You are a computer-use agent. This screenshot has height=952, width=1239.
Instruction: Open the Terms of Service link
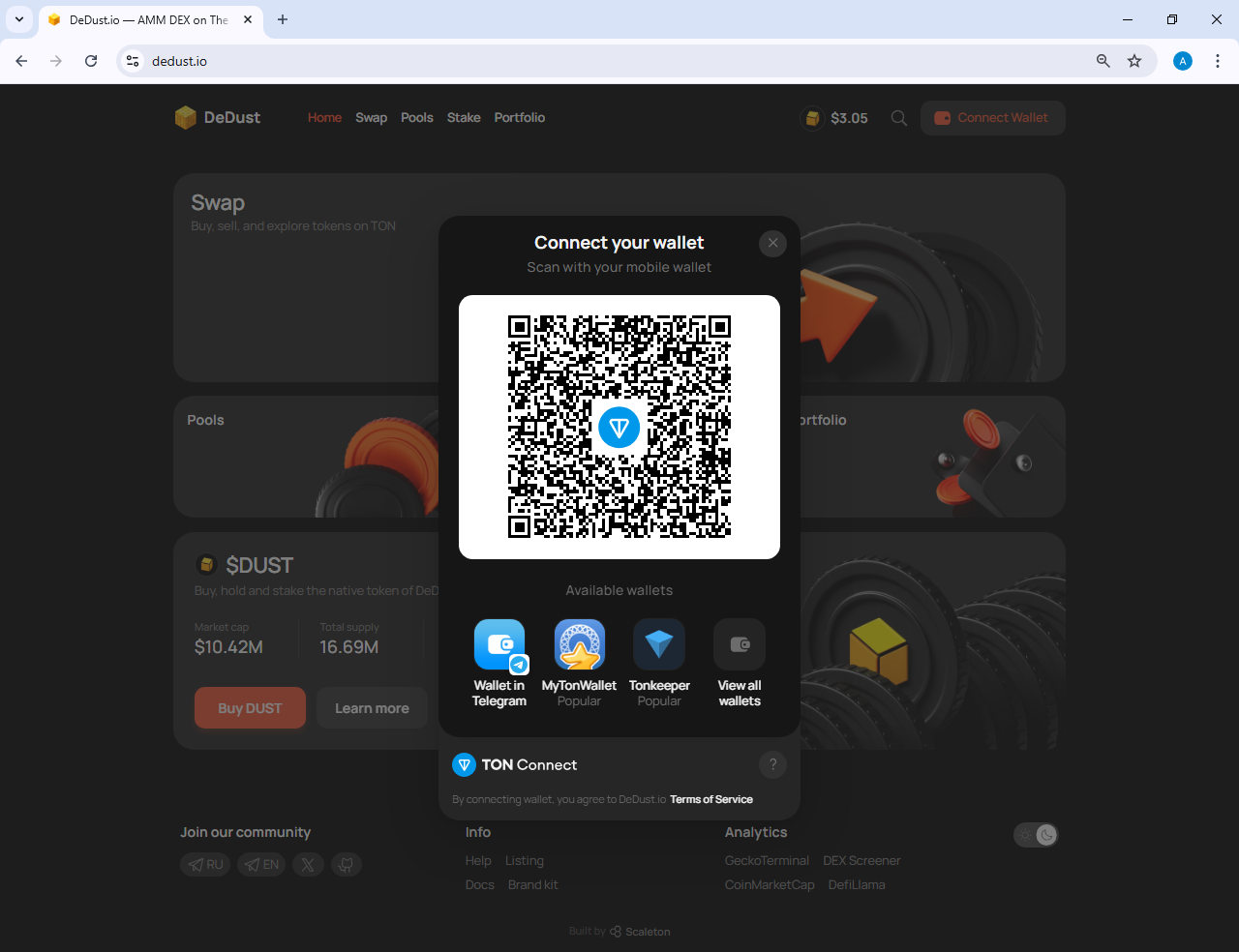[711, 799]
